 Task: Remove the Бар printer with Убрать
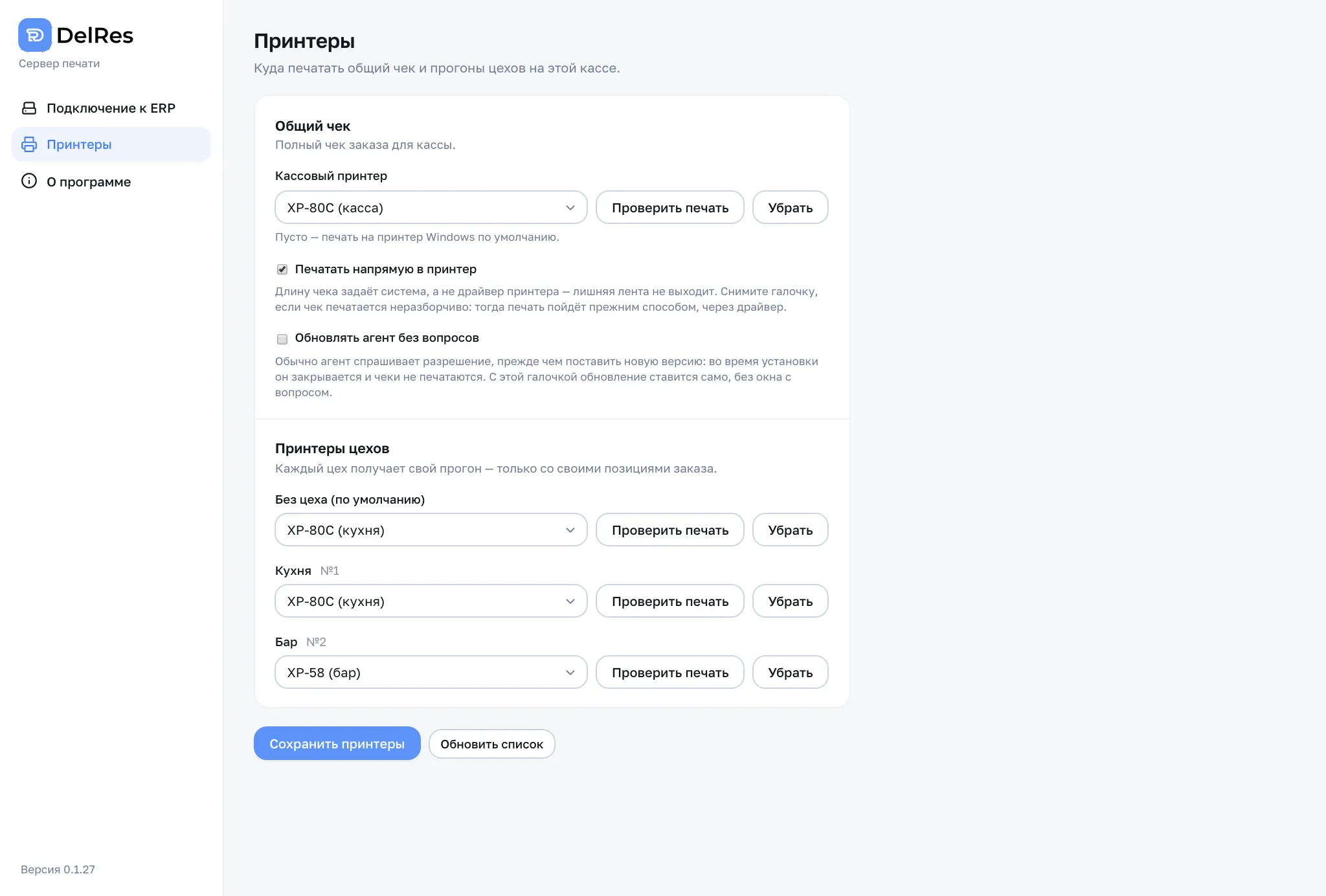tap(791, 672)
